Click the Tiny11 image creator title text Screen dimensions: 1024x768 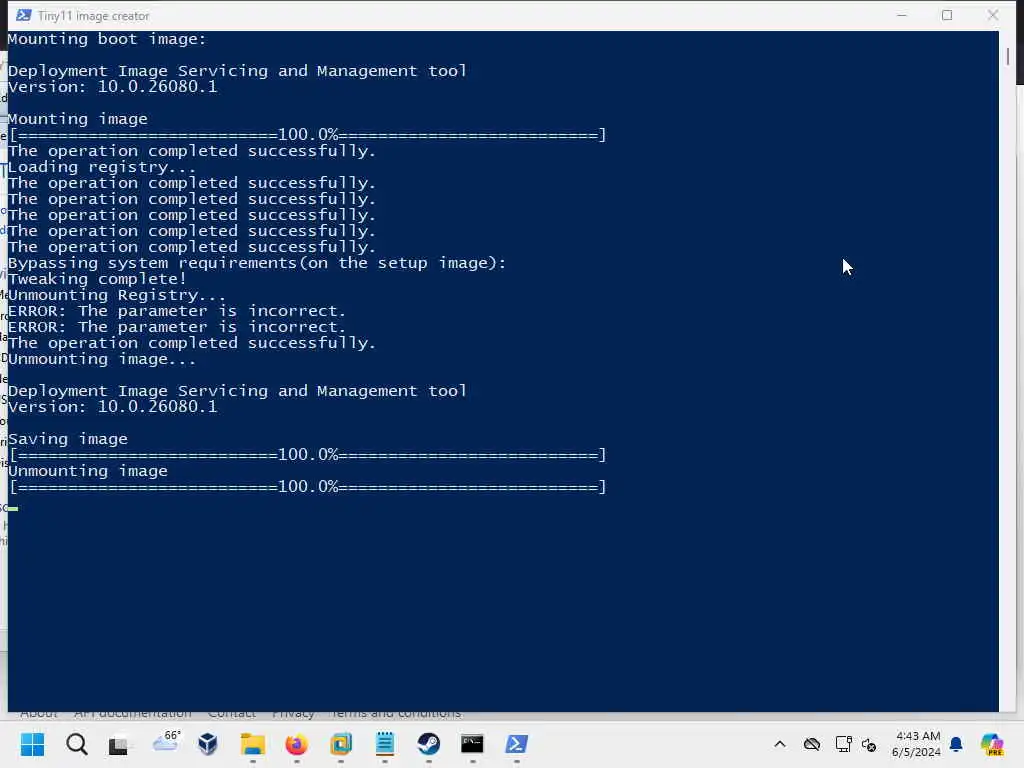(93, 16)
